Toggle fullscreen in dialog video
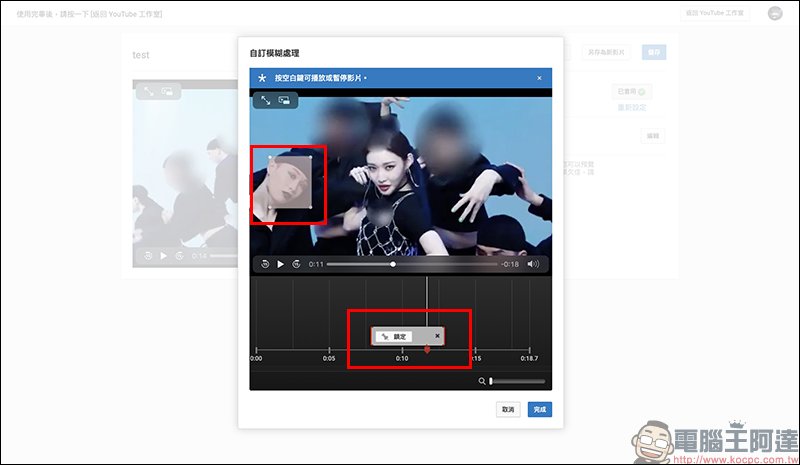The height and width of the screenshot is (465, 800). [265, 101]
